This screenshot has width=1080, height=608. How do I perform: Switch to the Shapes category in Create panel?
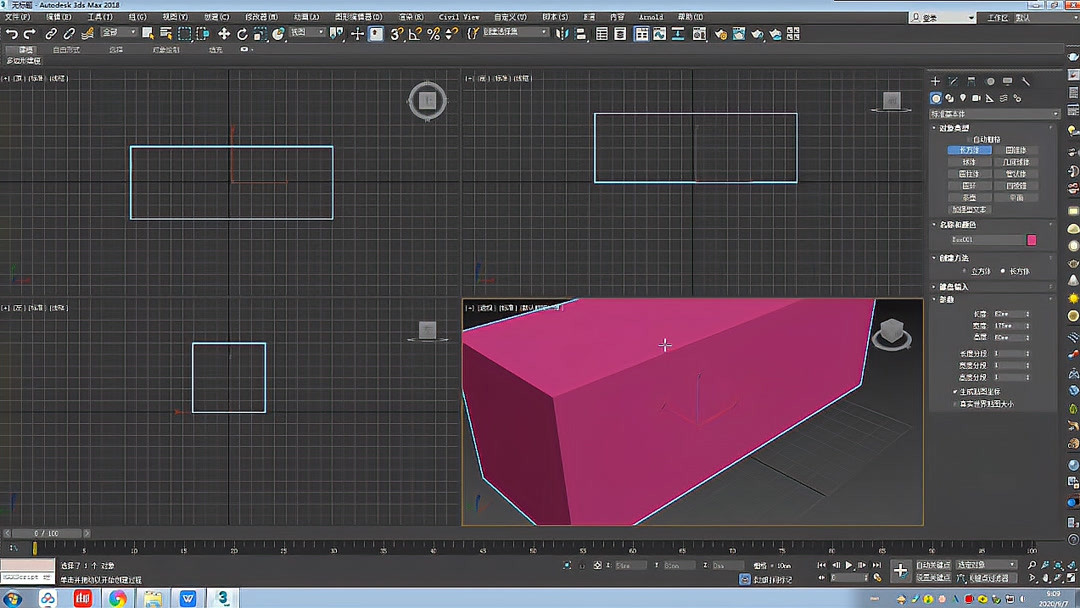click(x=949, y=97)
